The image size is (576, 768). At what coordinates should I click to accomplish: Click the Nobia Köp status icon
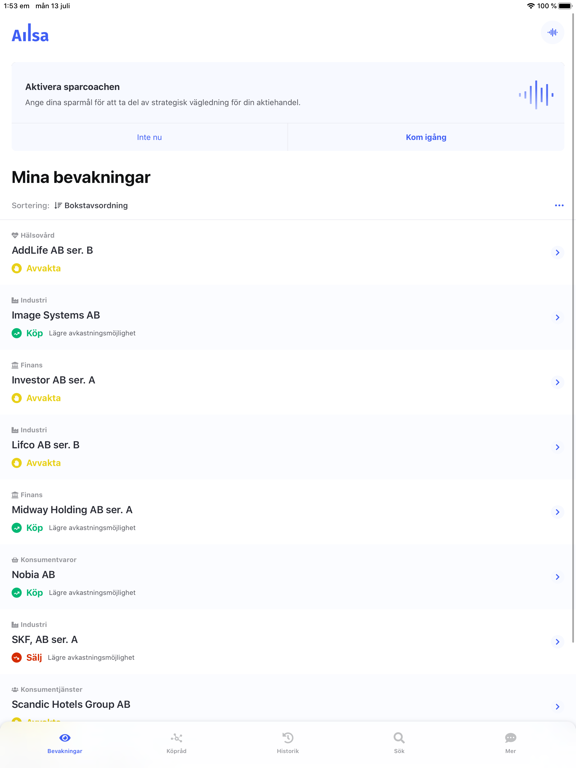(17, 593)
